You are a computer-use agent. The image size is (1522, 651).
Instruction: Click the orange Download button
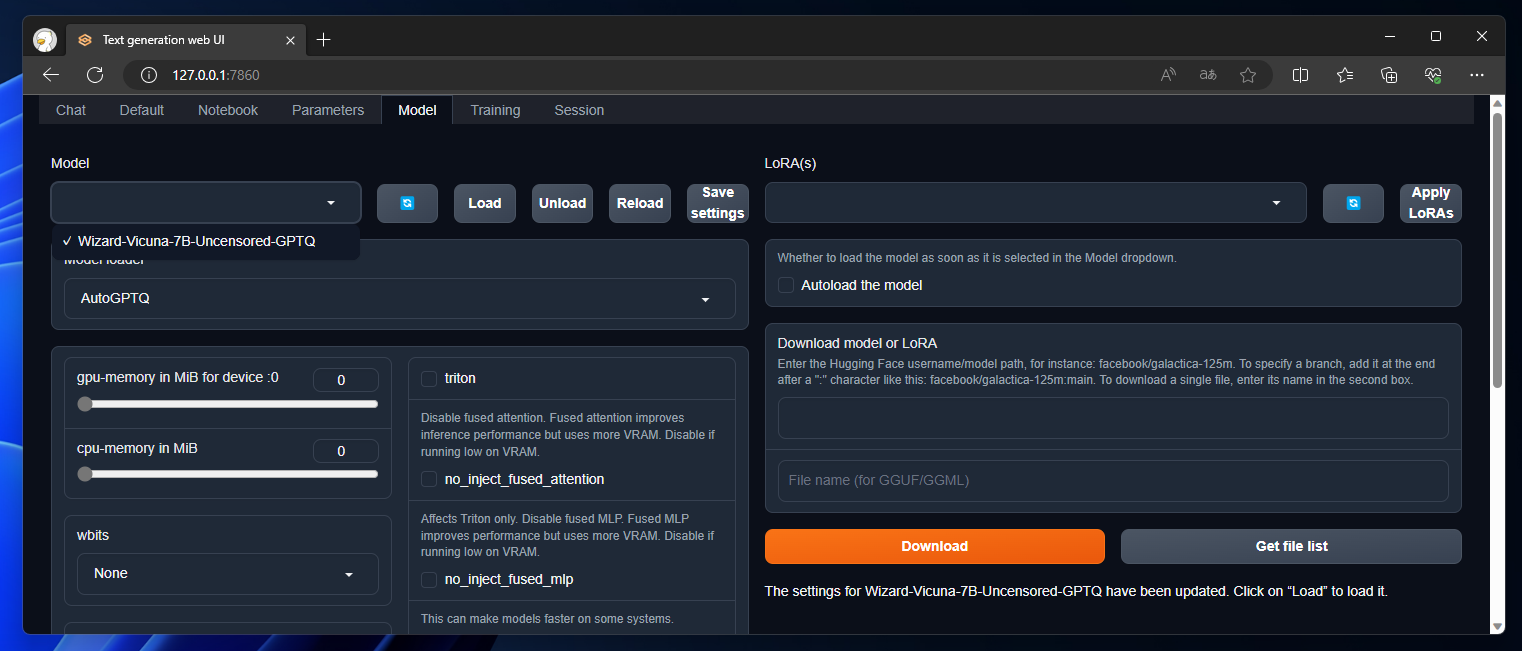[x=935, y=546]
